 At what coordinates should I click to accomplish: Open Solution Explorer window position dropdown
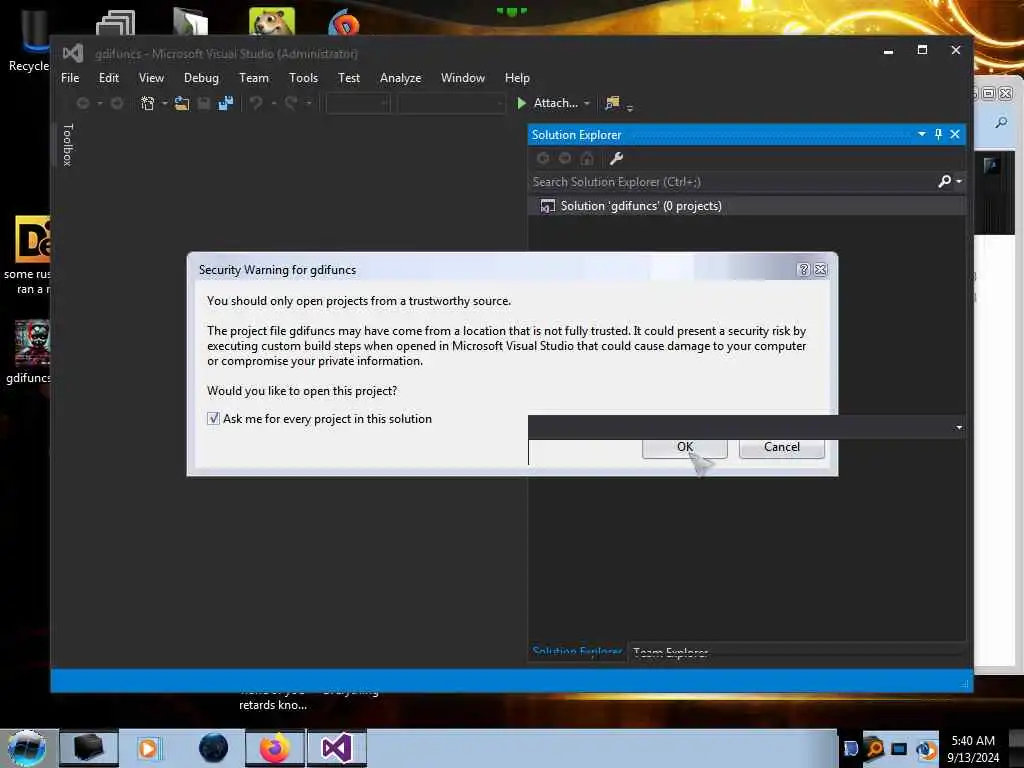921,135
